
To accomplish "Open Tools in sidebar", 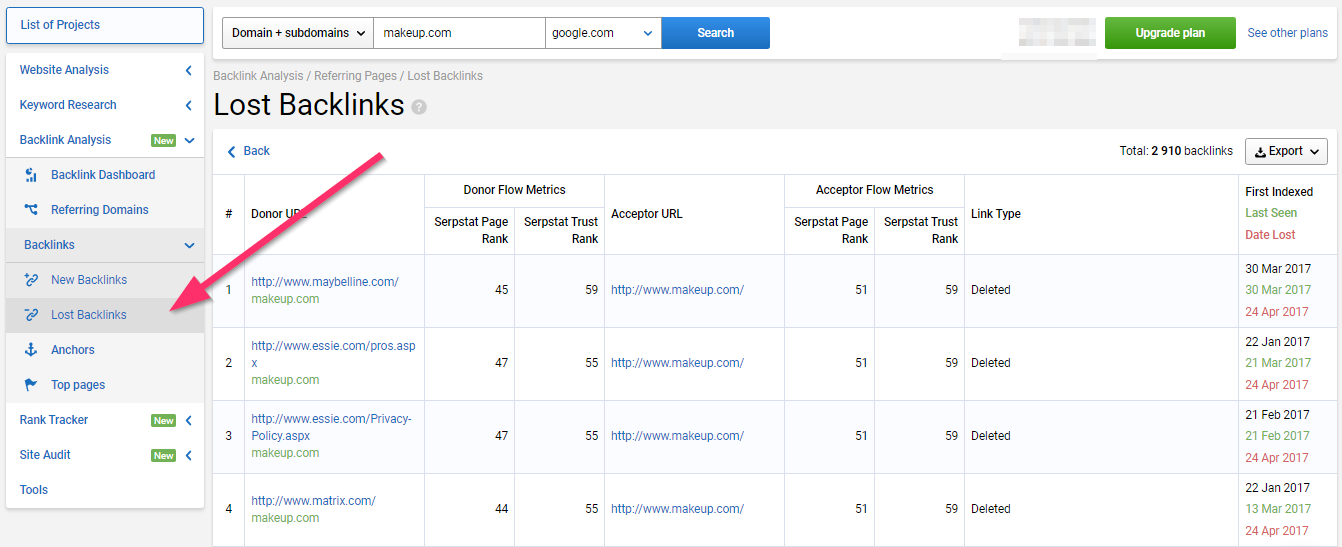I will tap(34, 490).
